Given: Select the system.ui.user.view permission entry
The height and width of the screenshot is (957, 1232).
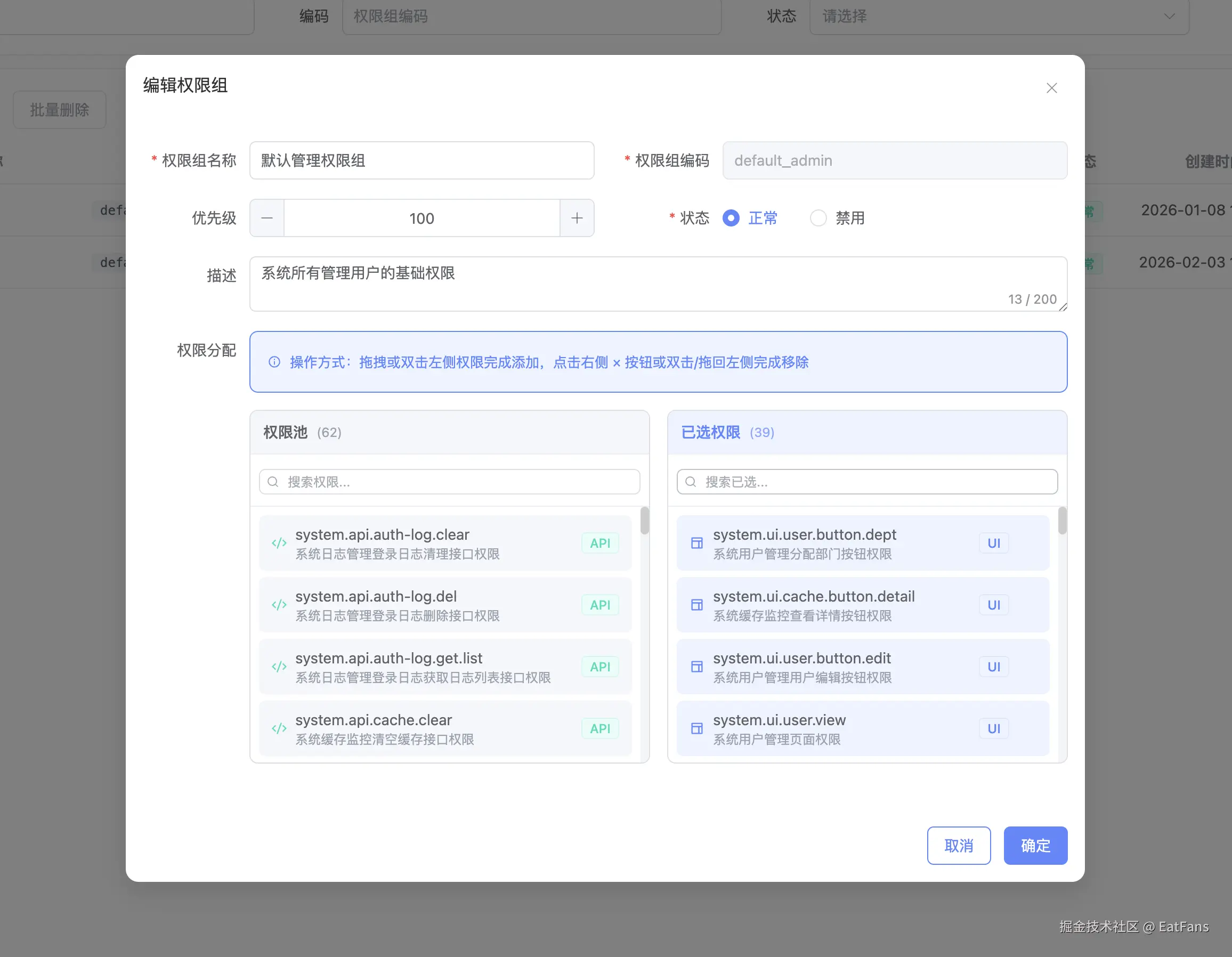Looking at the screenshot, I should (846, 728).
